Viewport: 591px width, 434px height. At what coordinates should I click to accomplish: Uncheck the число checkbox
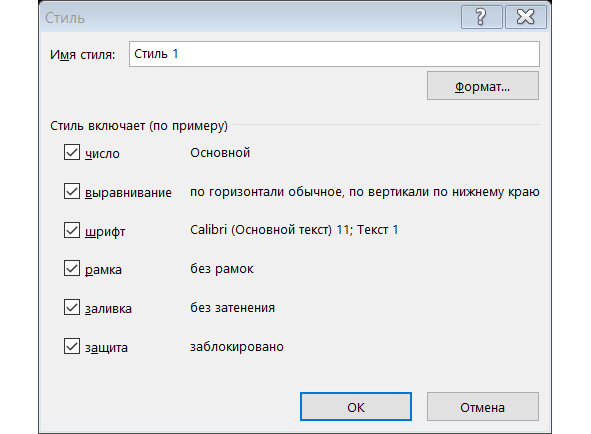(72, 152)
